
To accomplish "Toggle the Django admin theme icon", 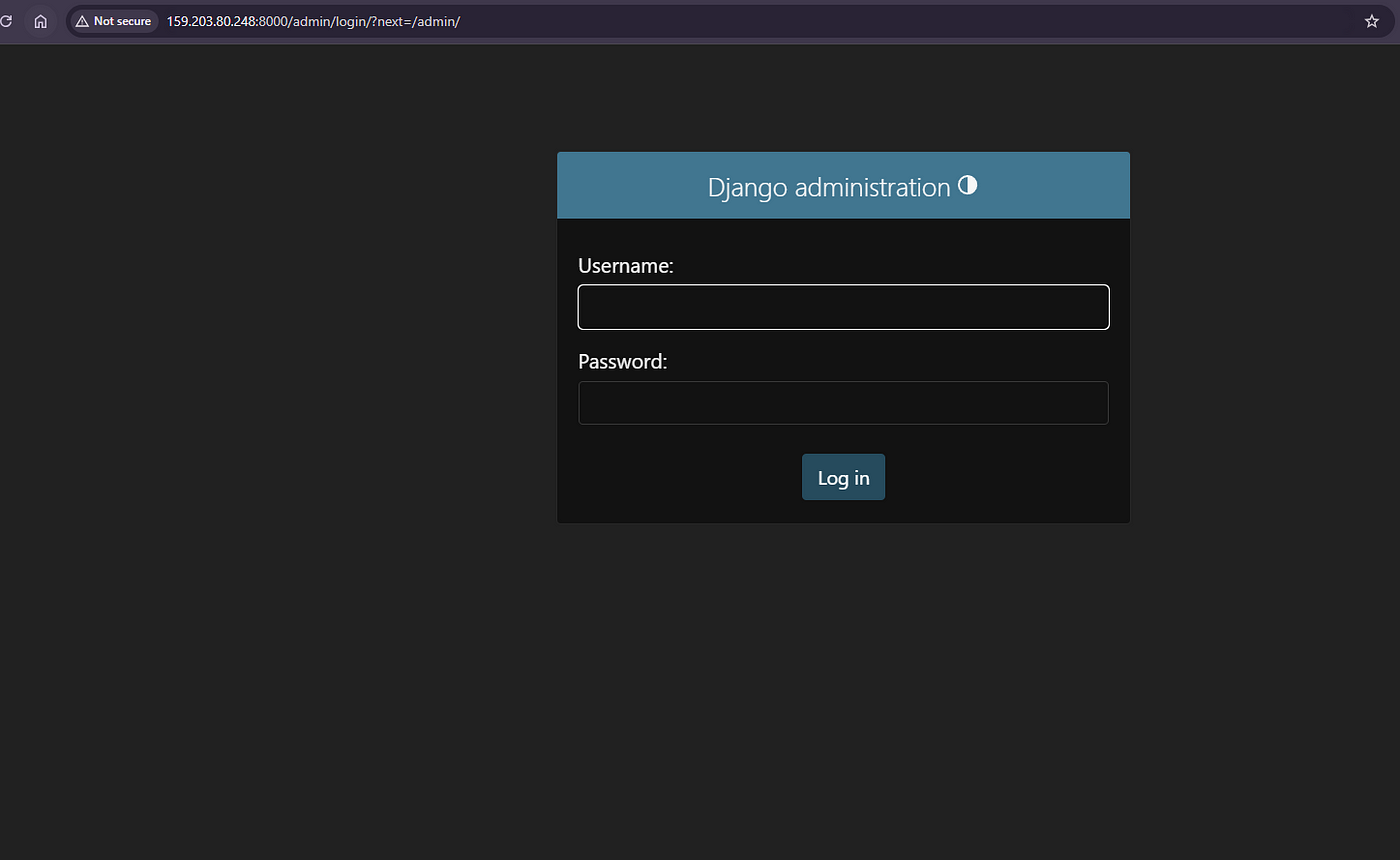I will point(967,185).
